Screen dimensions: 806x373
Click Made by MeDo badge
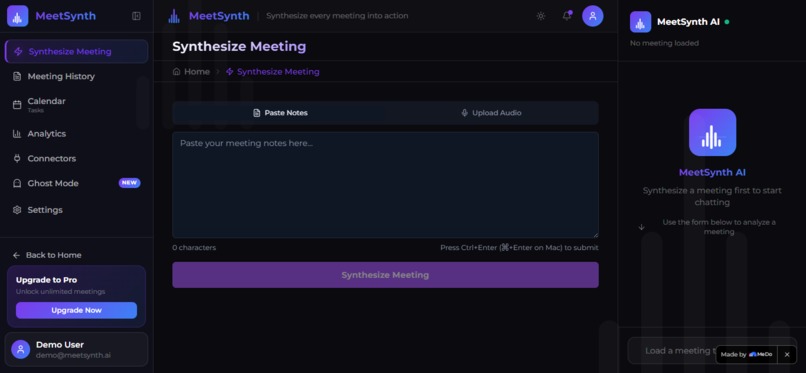746,355
